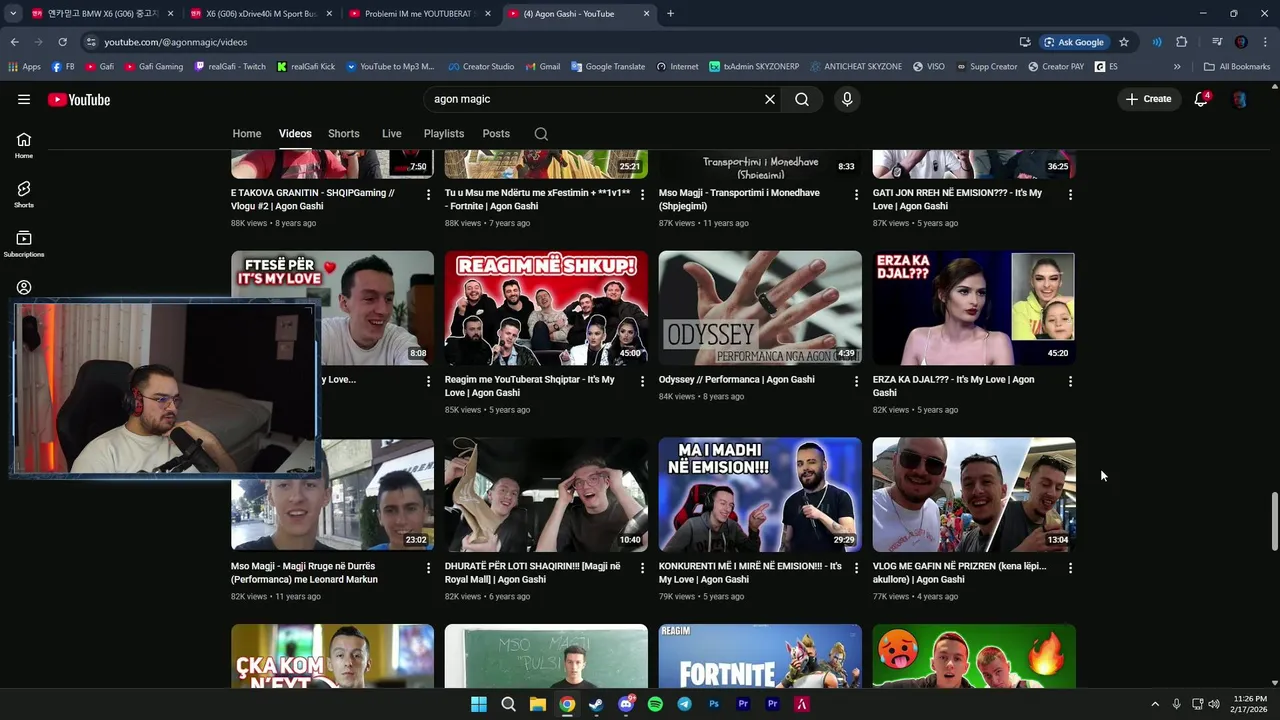Open Photoshop from the taskbar
The image size is (1280, 720).
coord(714,704)
